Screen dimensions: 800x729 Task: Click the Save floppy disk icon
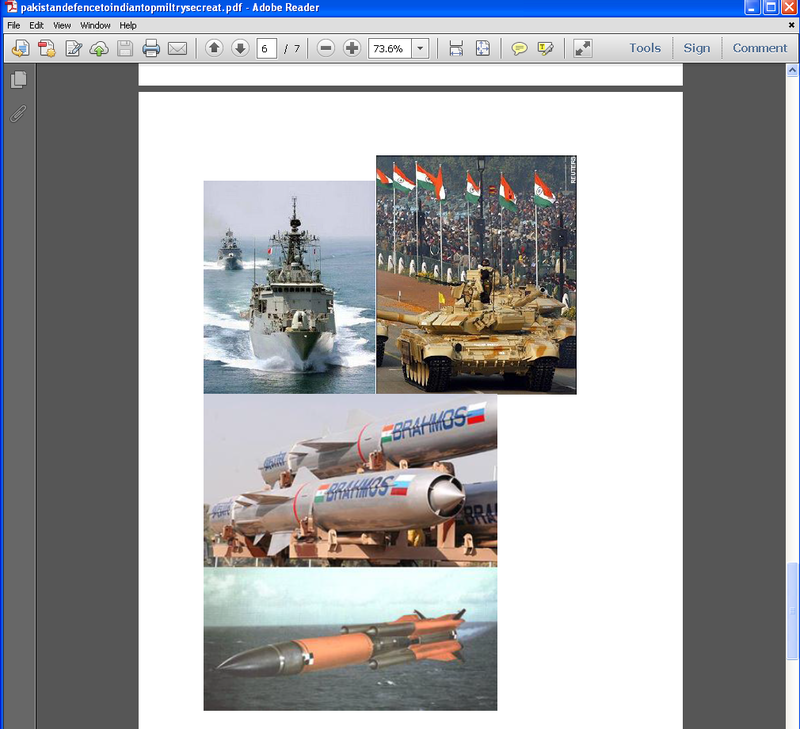(x=125, y=48)
